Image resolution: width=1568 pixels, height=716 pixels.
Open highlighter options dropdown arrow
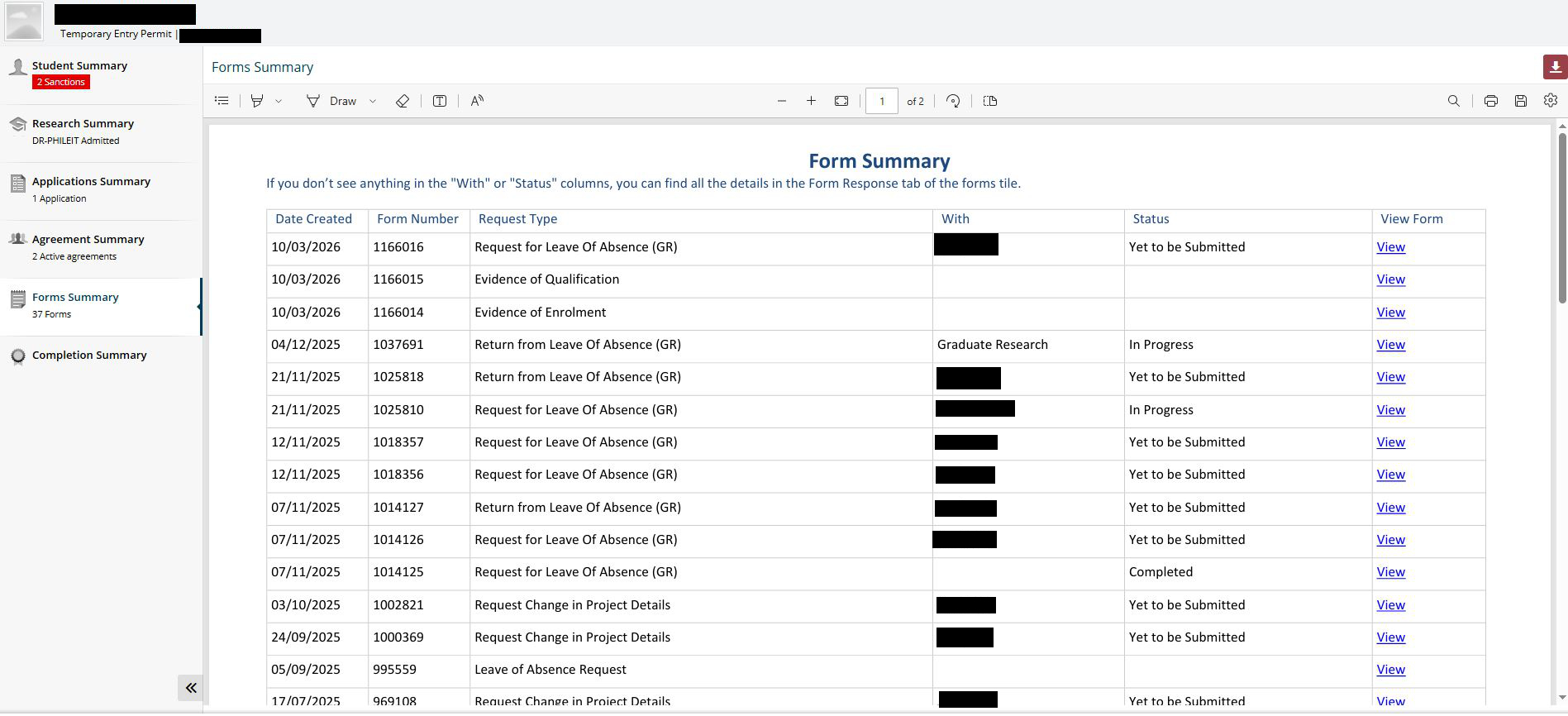[279, 101]
